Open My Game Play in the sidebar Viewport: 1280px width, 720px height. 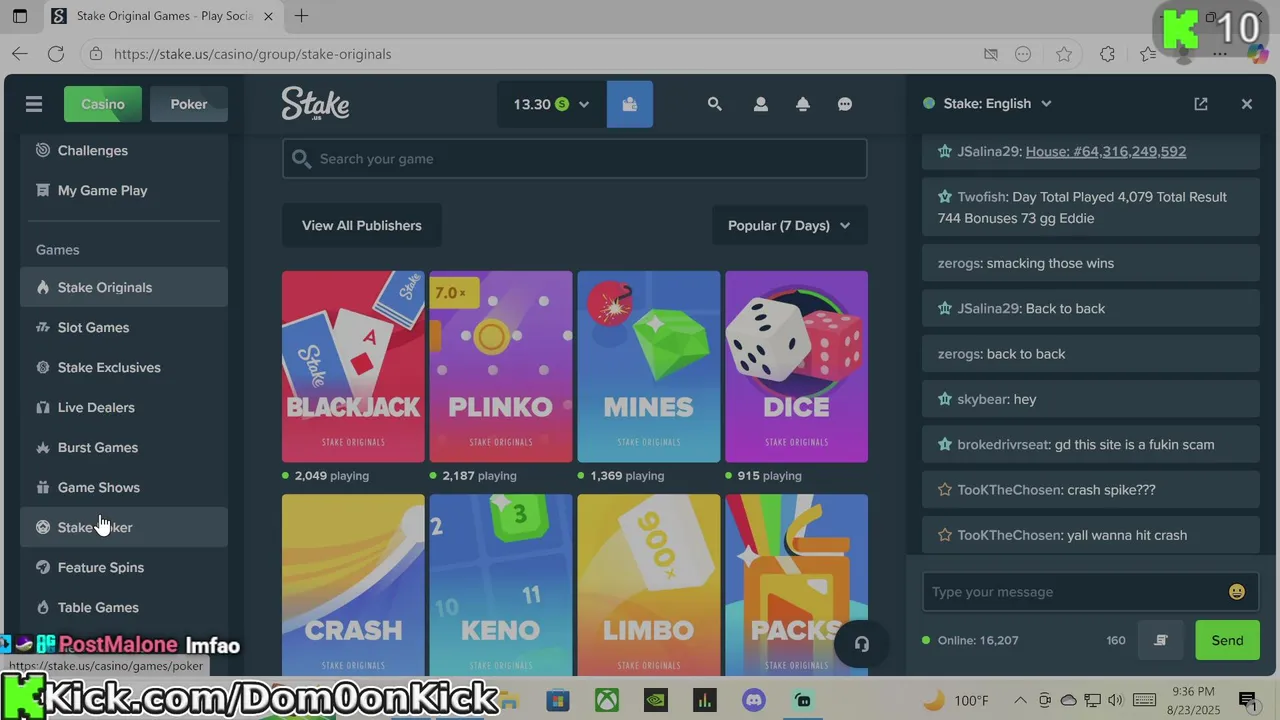click(x=124, y=190)
